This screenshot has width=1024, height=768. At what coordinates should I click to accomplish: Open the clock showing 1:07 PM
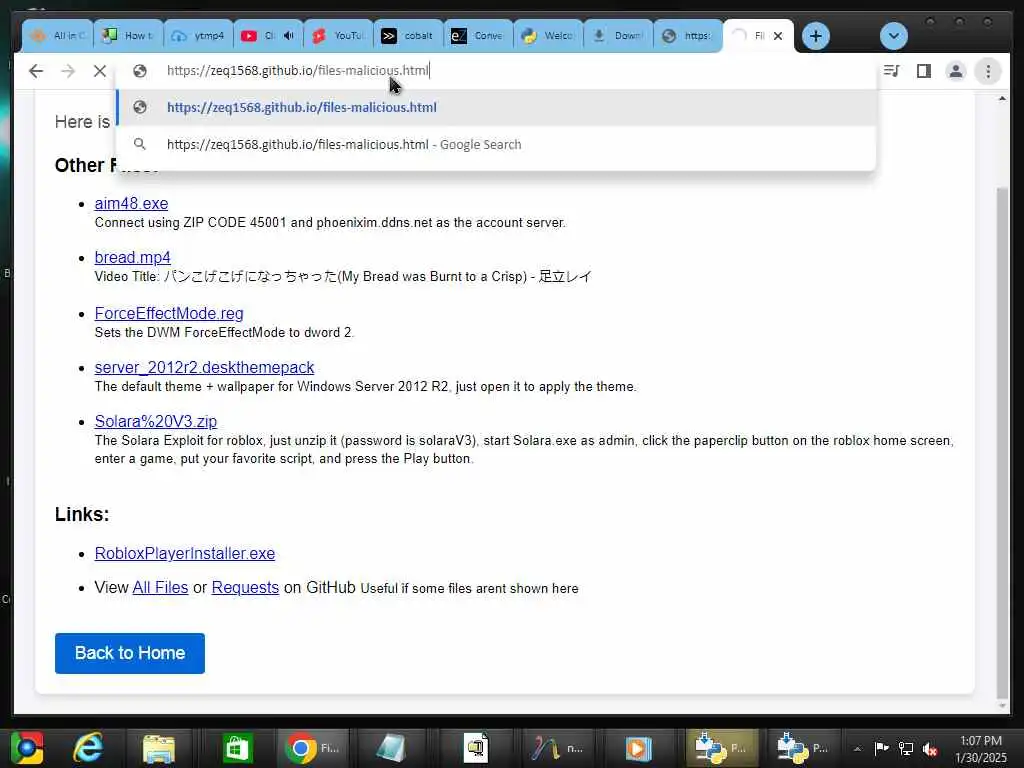[x=981, y=749]
